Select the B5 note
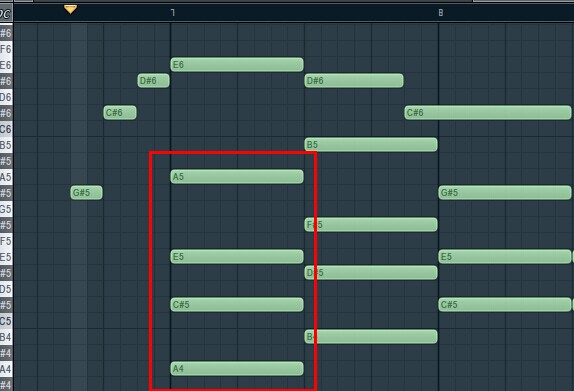This screenshot has height=391, width=574. [371, 145]
